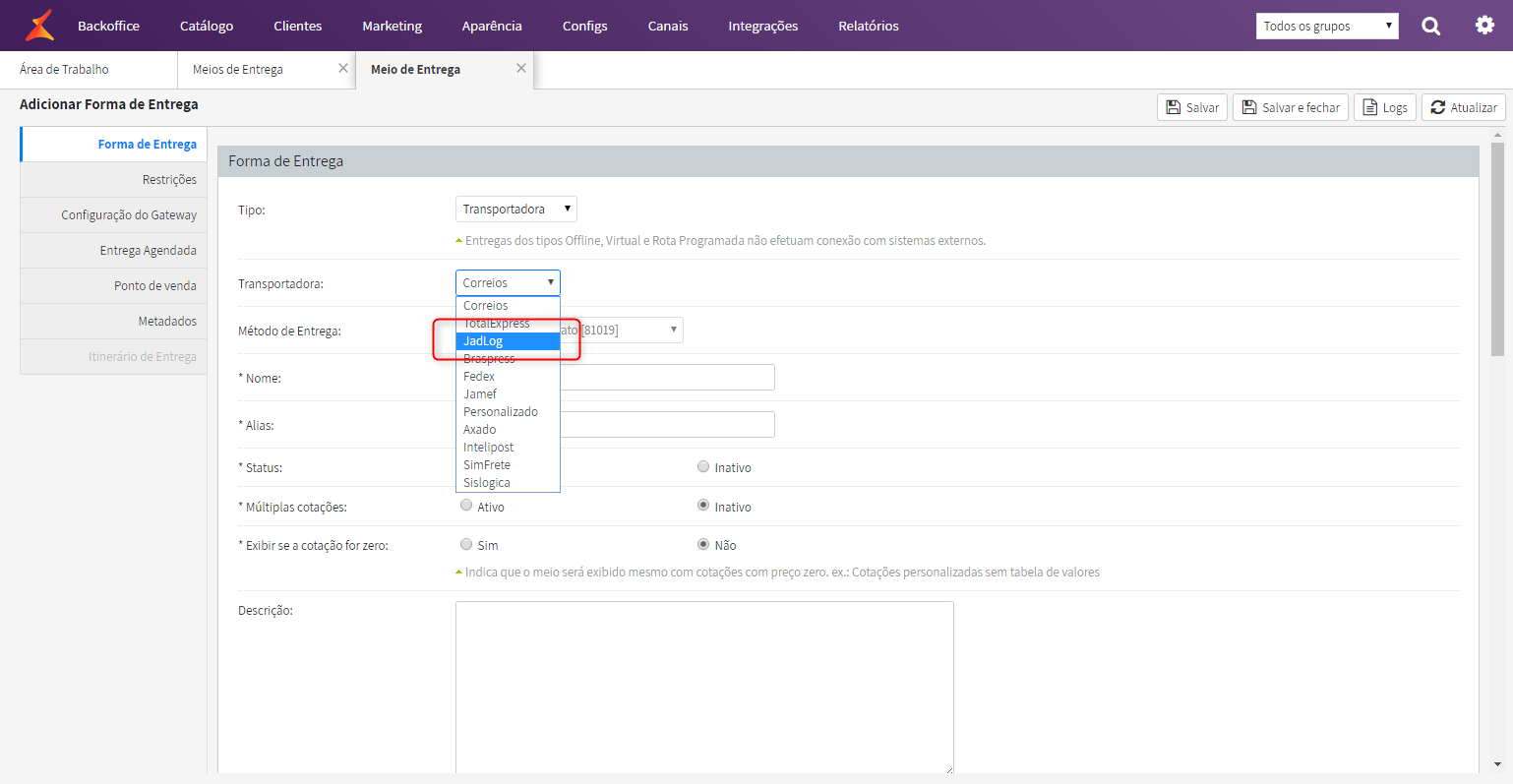
Task: Click into the Descrição text area
Action: pyautogui.click(x=704, y=688)
